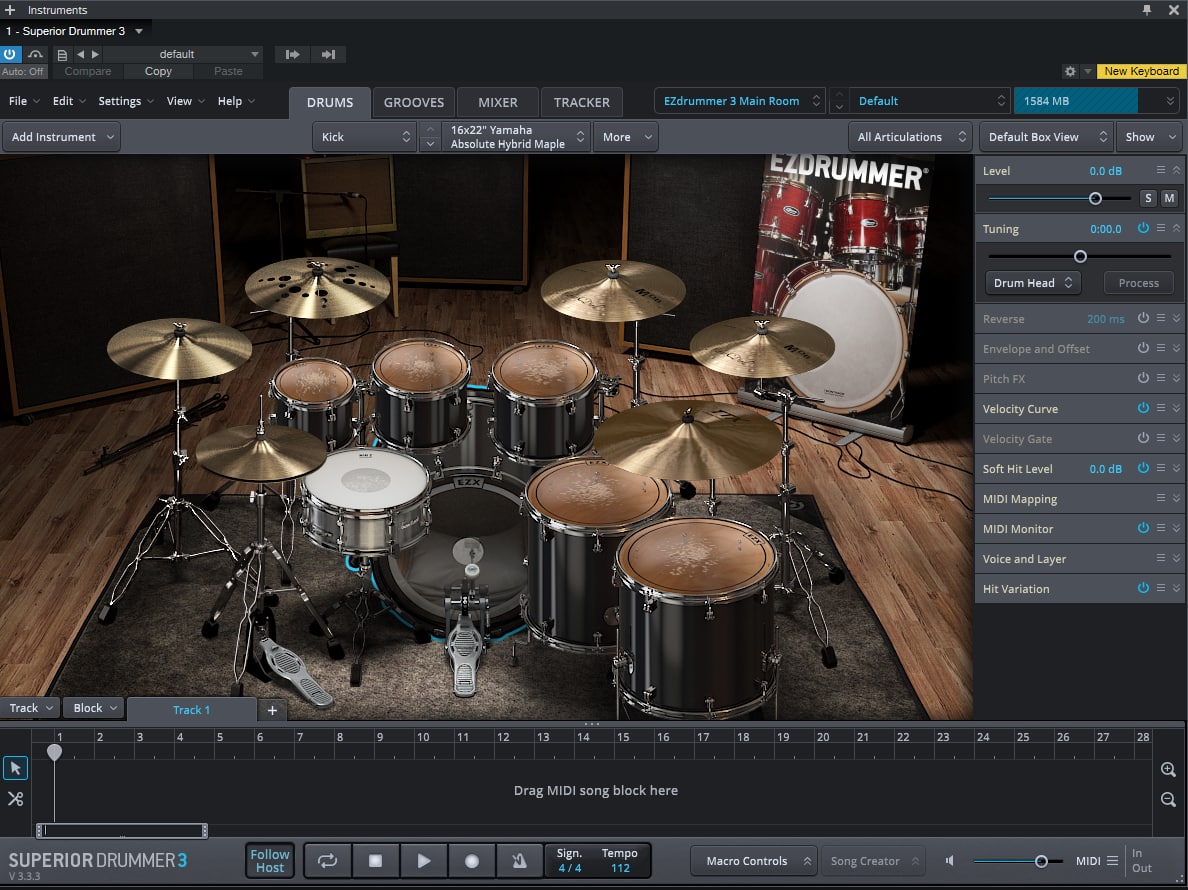1188x890 pixels.
Task: Click the Add Instrument button
Action: pyautogui.click(x=61, y=137)
